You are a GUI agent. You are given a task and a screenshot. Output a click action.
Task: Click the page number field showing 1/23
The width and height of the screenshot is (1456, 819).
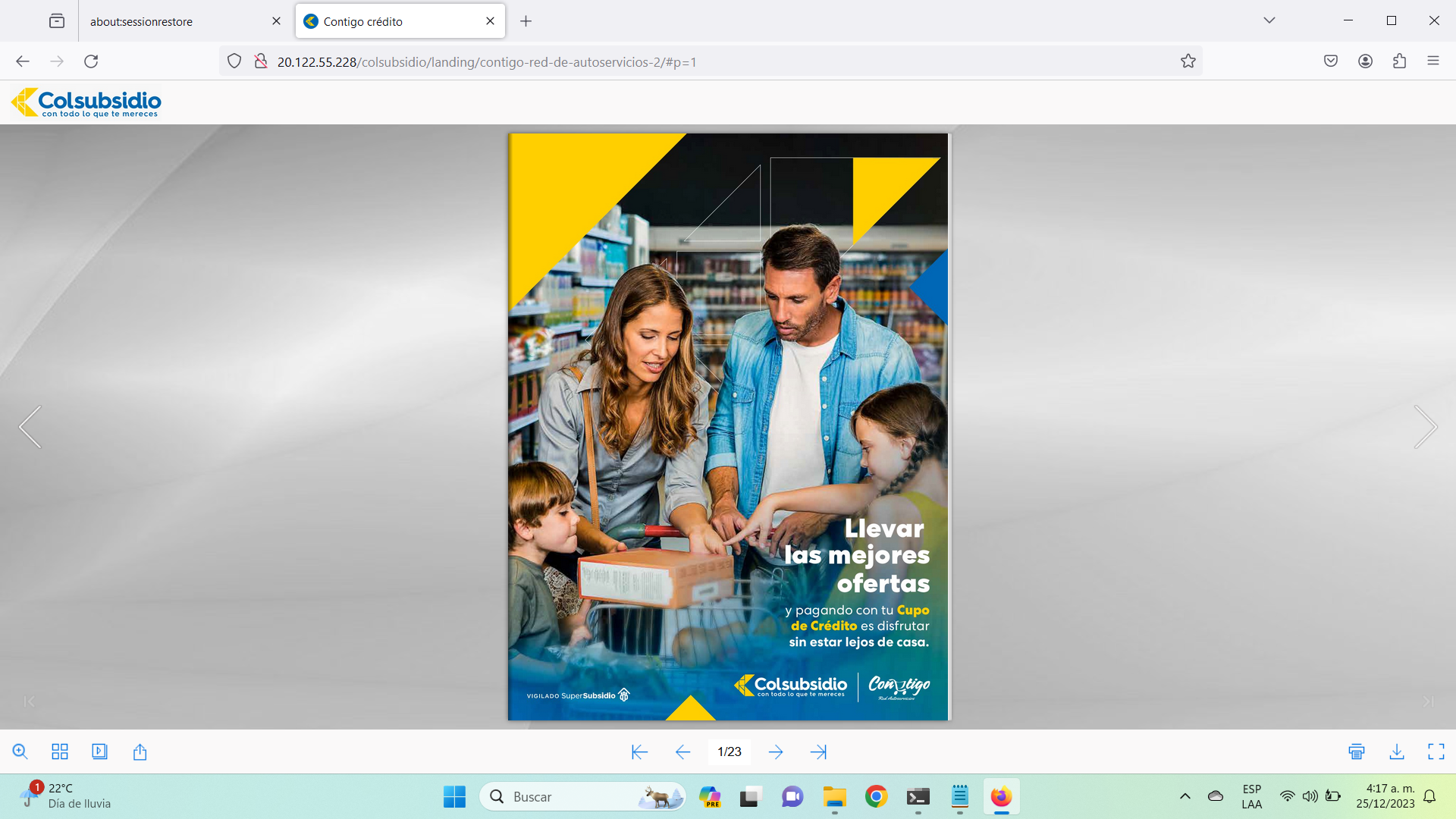click(730, 752)
